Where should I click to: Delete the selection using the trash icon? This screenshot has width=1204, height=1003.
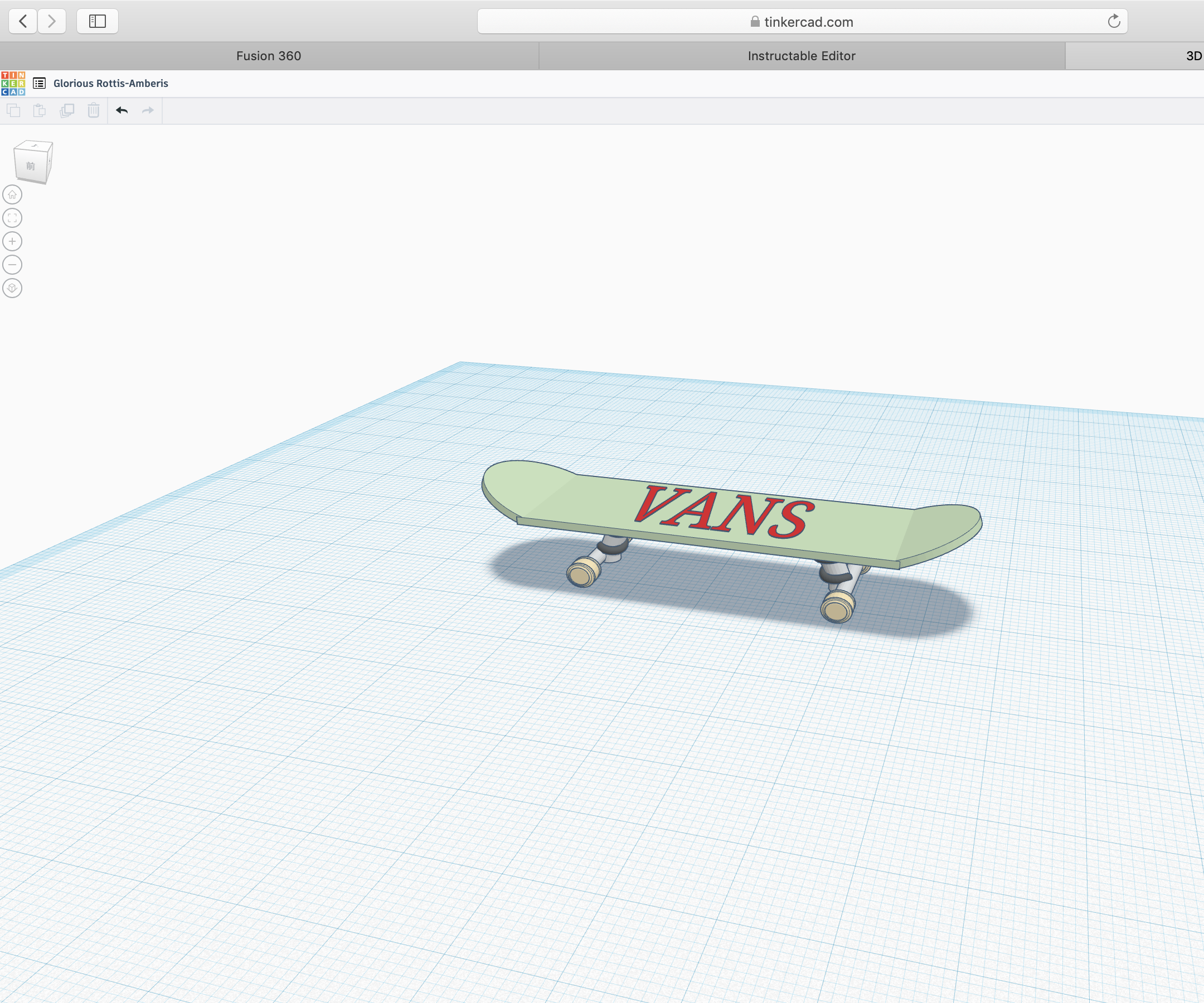[x=94, y=111]
